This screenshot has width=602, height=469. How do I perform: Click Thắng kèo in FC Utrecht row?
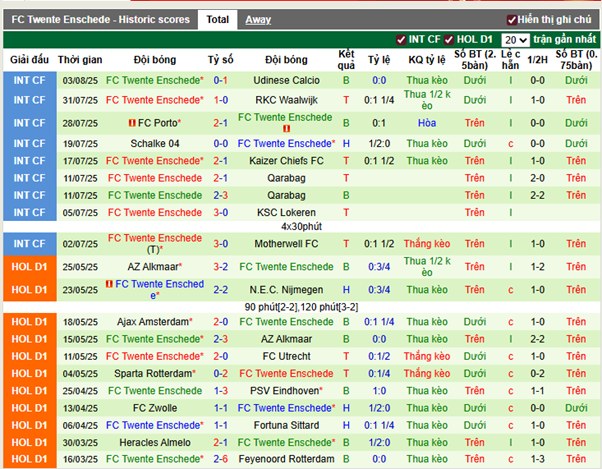click(427, 357)
